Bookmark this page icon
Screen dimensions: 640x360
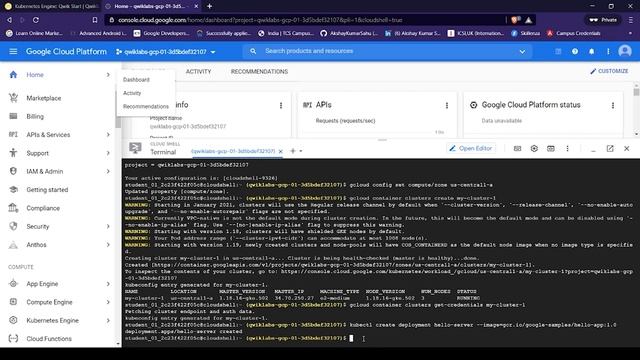point(95,20)
